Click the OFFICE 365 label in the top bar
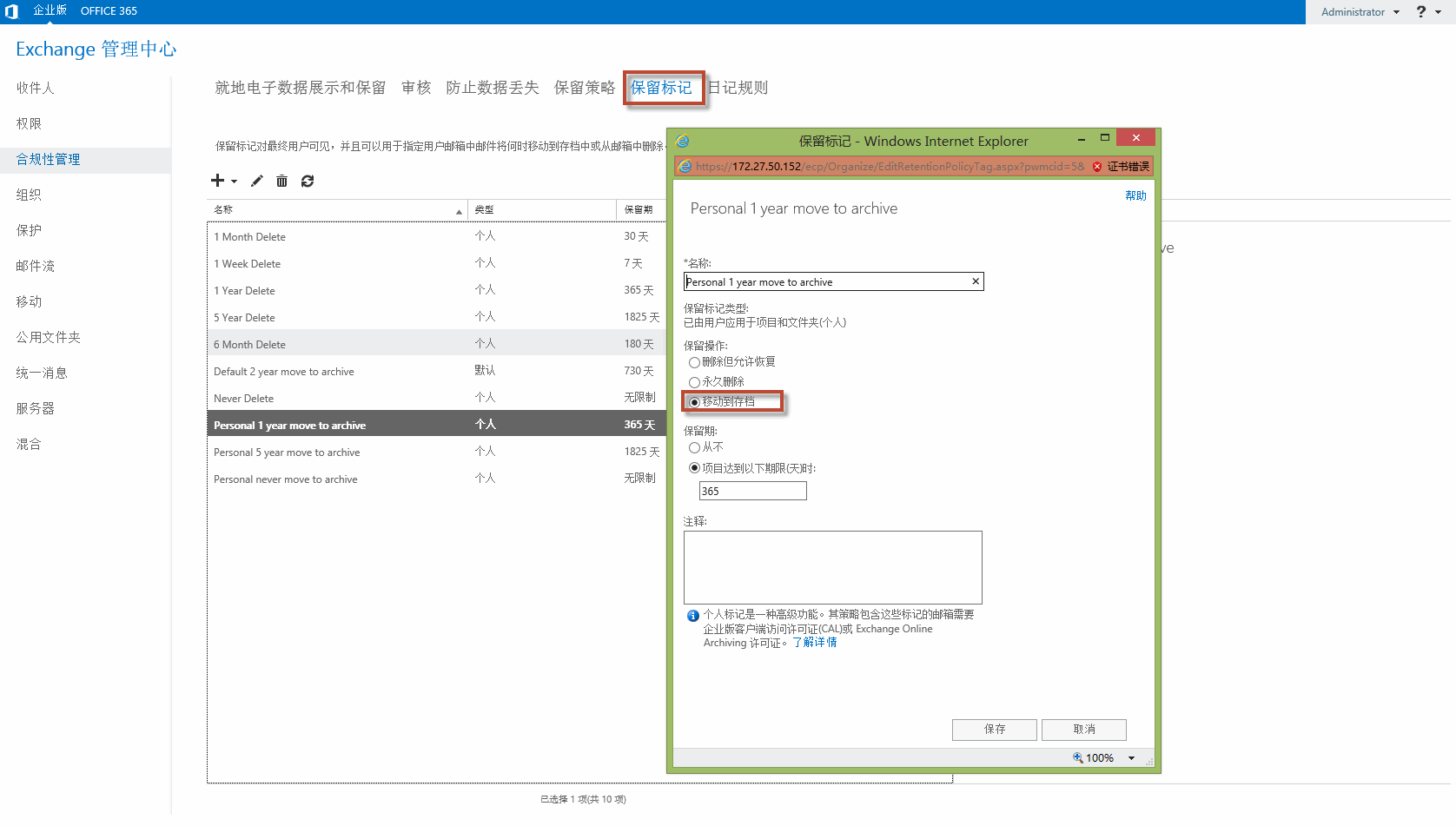 pyautogui.click(x=109, y=11)
